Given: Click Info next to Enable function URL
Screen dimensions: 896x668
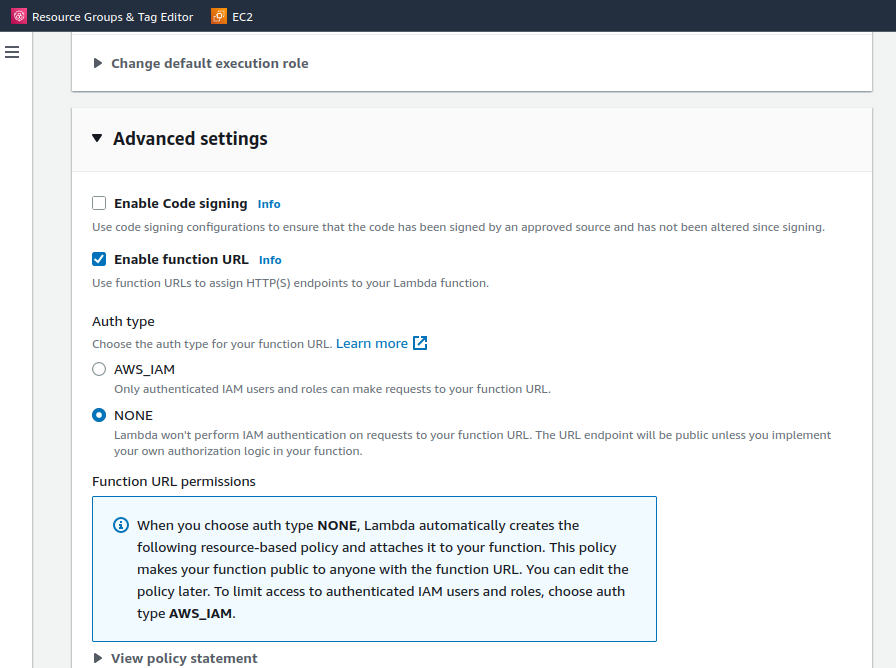Looking at the screenshot, I should coord(270,259).
